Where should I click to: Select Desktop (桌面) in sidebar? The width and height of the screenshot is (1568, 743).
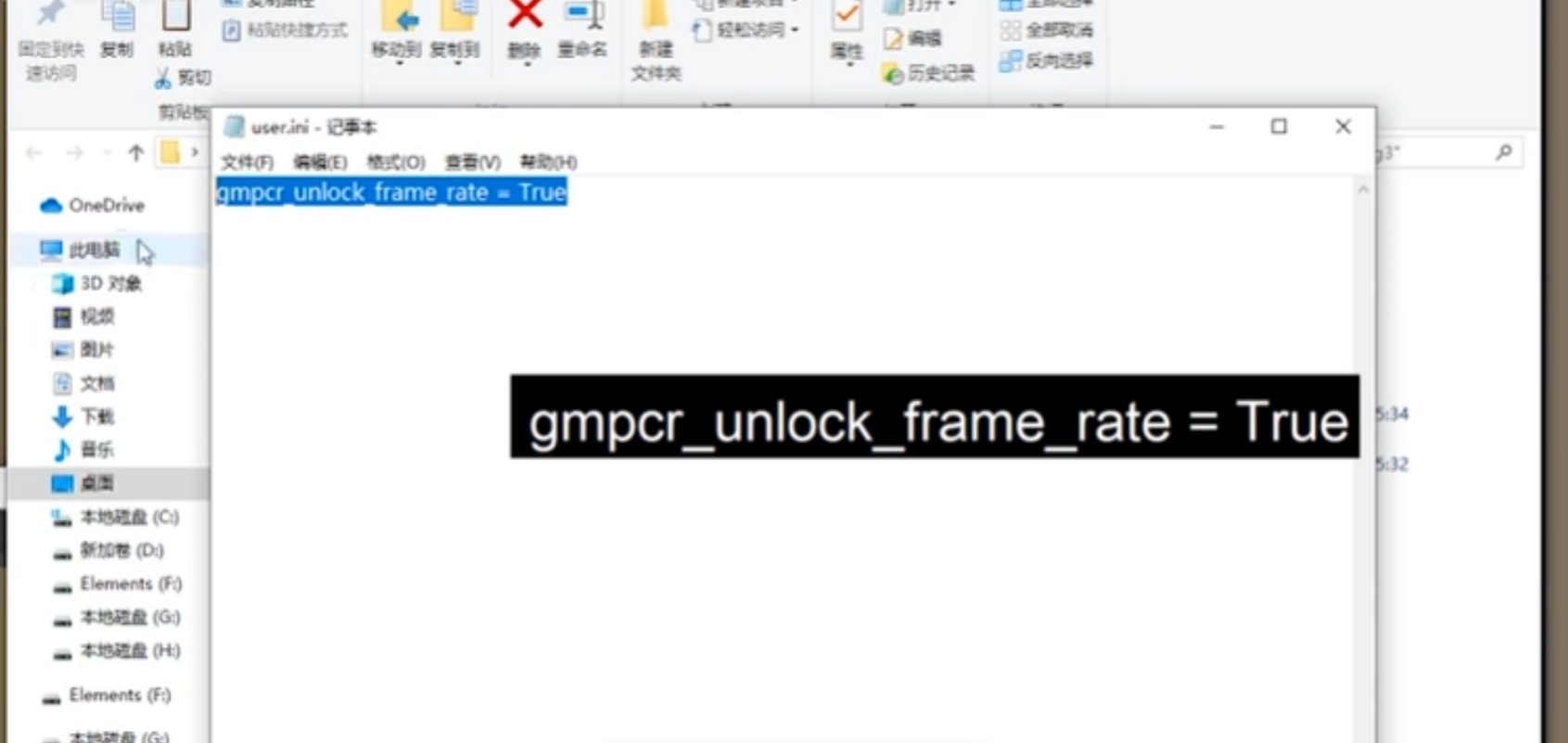click(83, 483)
